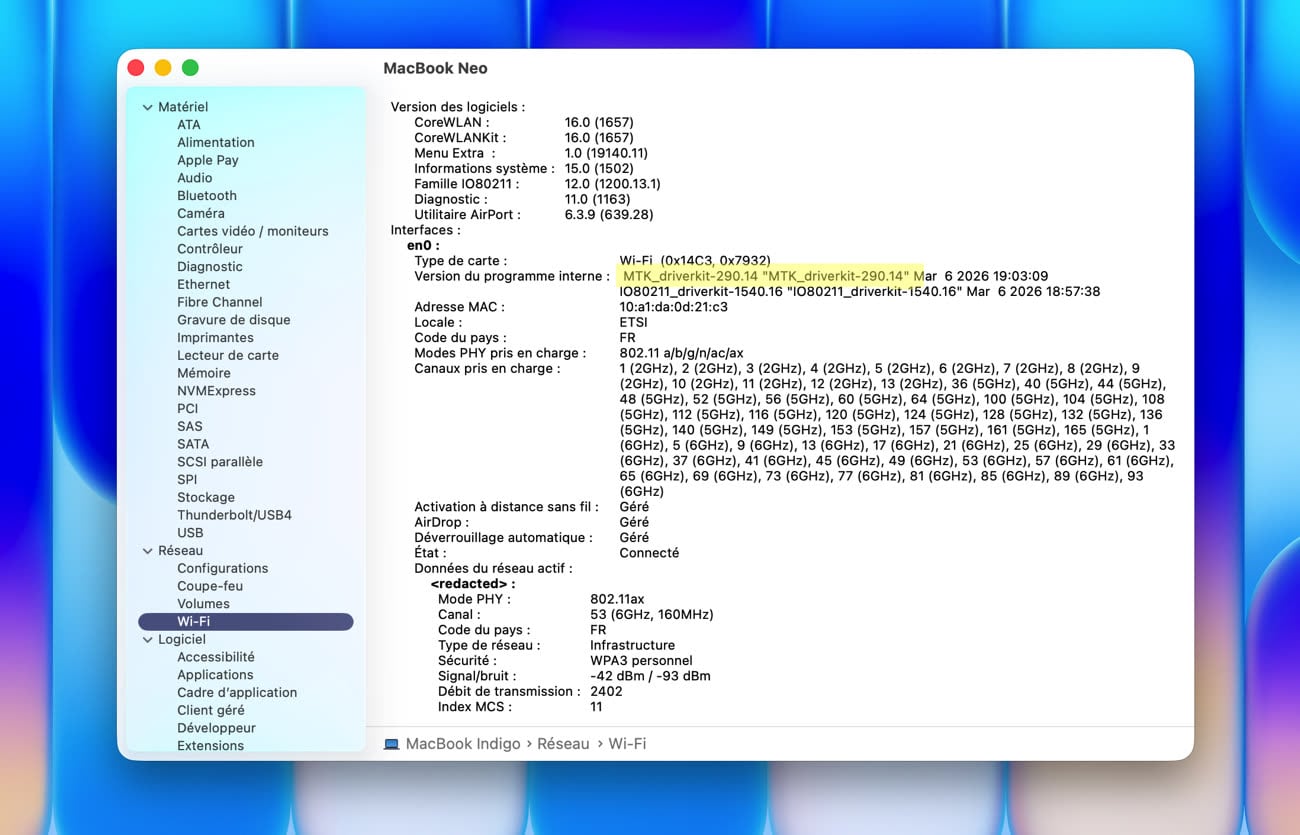Collapse the Réseau section disclosure arrow
The image size is (1300, 835).
coord(148,551)
